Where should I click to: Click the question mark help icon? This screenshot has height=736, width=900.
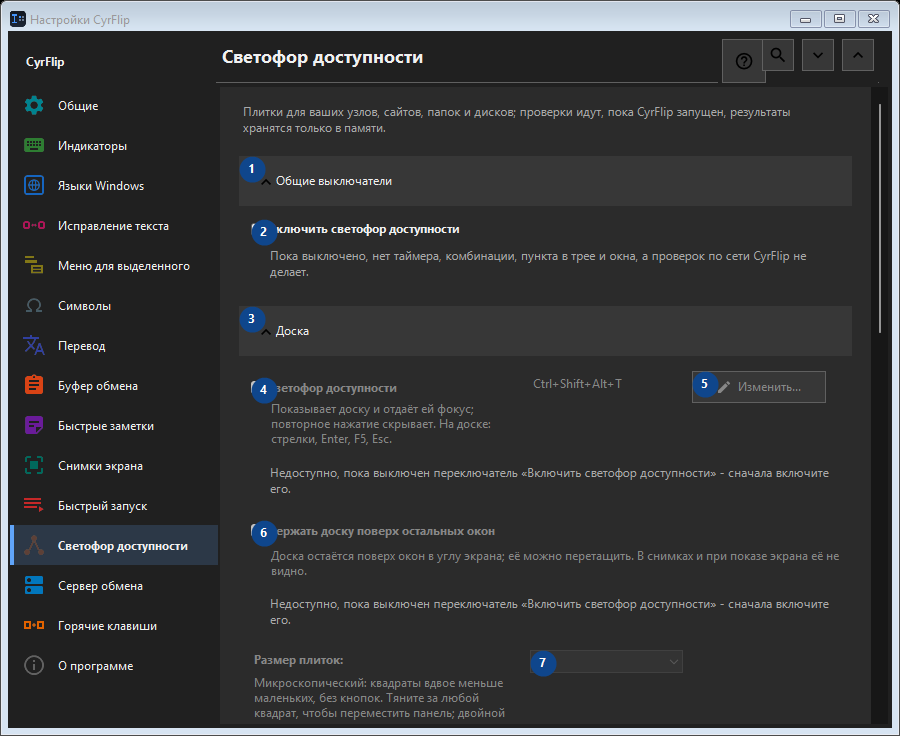pos(743,61)
